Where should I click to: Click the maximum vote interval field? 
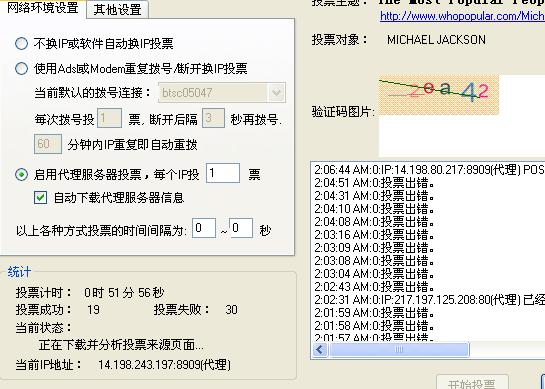click(241, 228)
